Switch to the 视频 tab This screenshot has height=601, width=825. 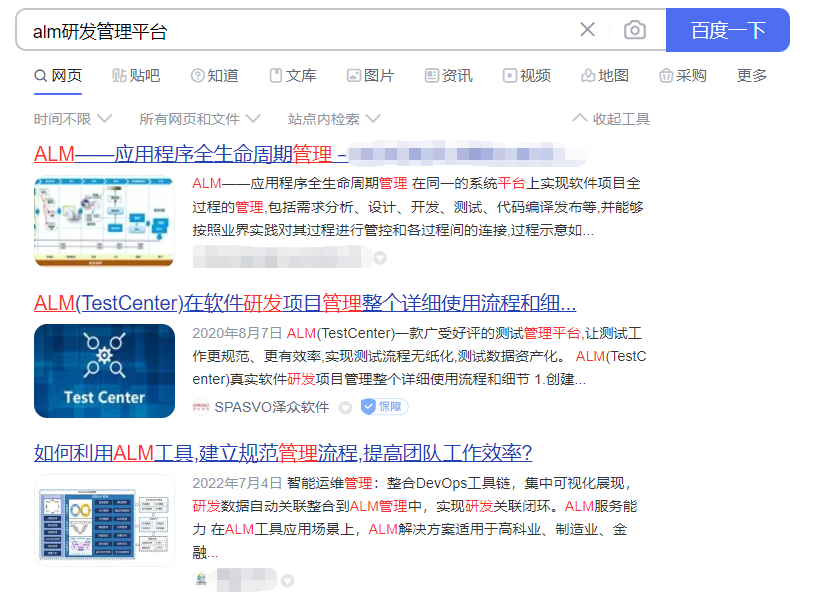[x=527, y=76]
